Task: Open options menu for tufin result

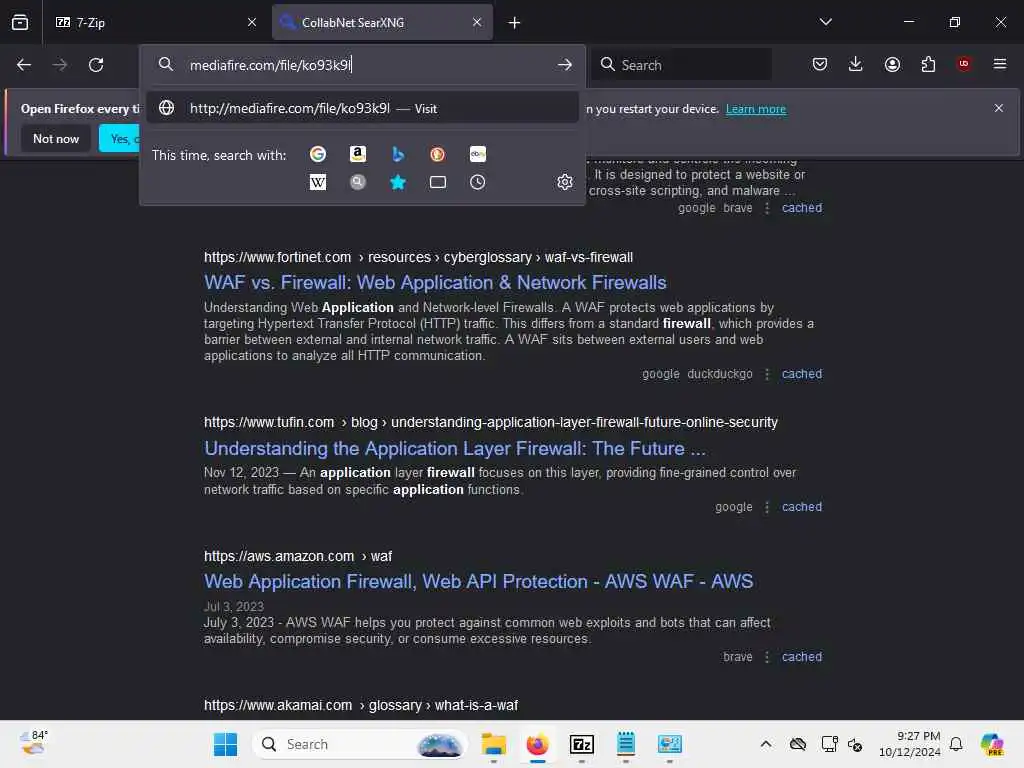Action: click(x=767, y=507)
